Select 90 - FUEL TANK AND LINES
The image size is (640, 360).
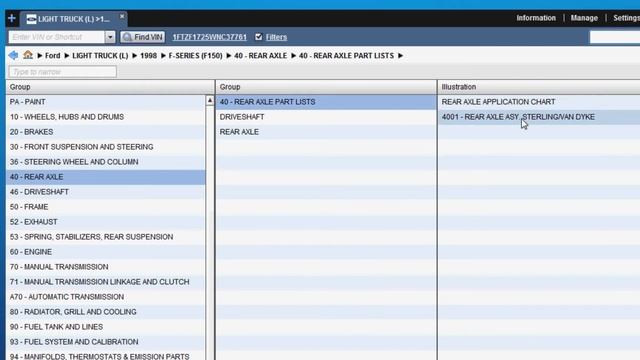coord(106,327)
